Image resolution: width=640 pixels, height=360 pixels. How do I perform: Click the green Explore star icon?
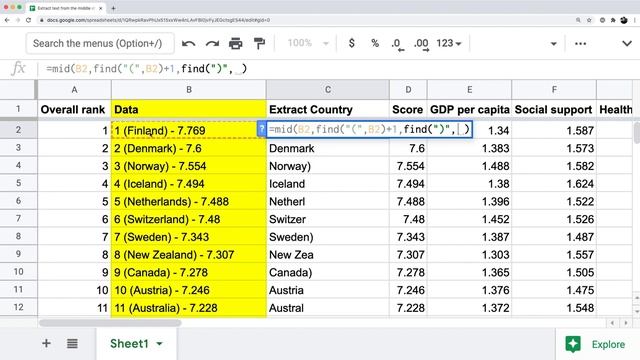(573, 344)
